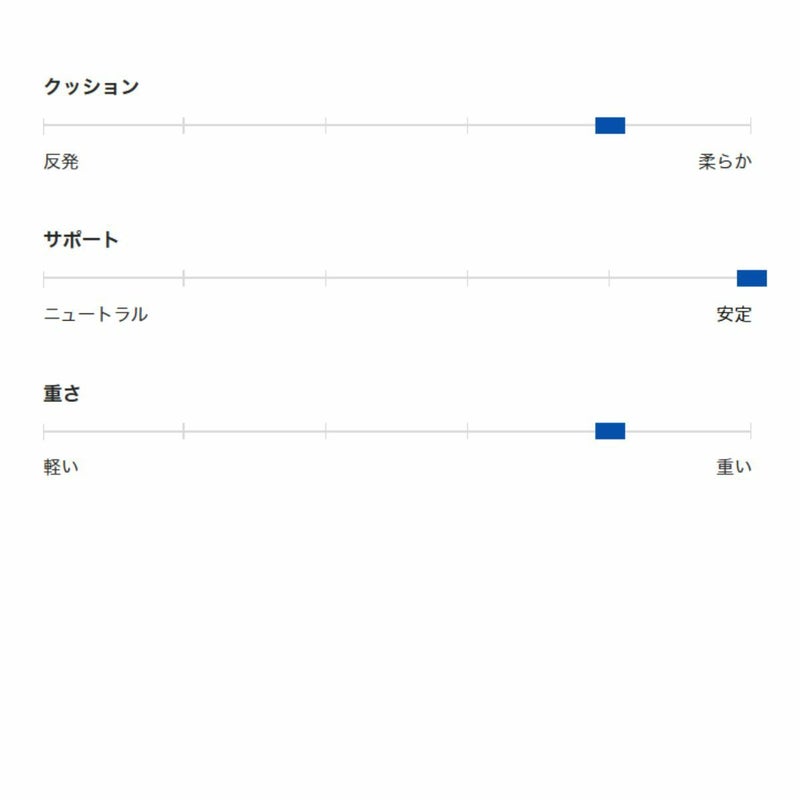Image resolution: width=800 pixels, height=800 pixels.
Task: Click the blue クッション slider handle
Action: tap(610, 125)
